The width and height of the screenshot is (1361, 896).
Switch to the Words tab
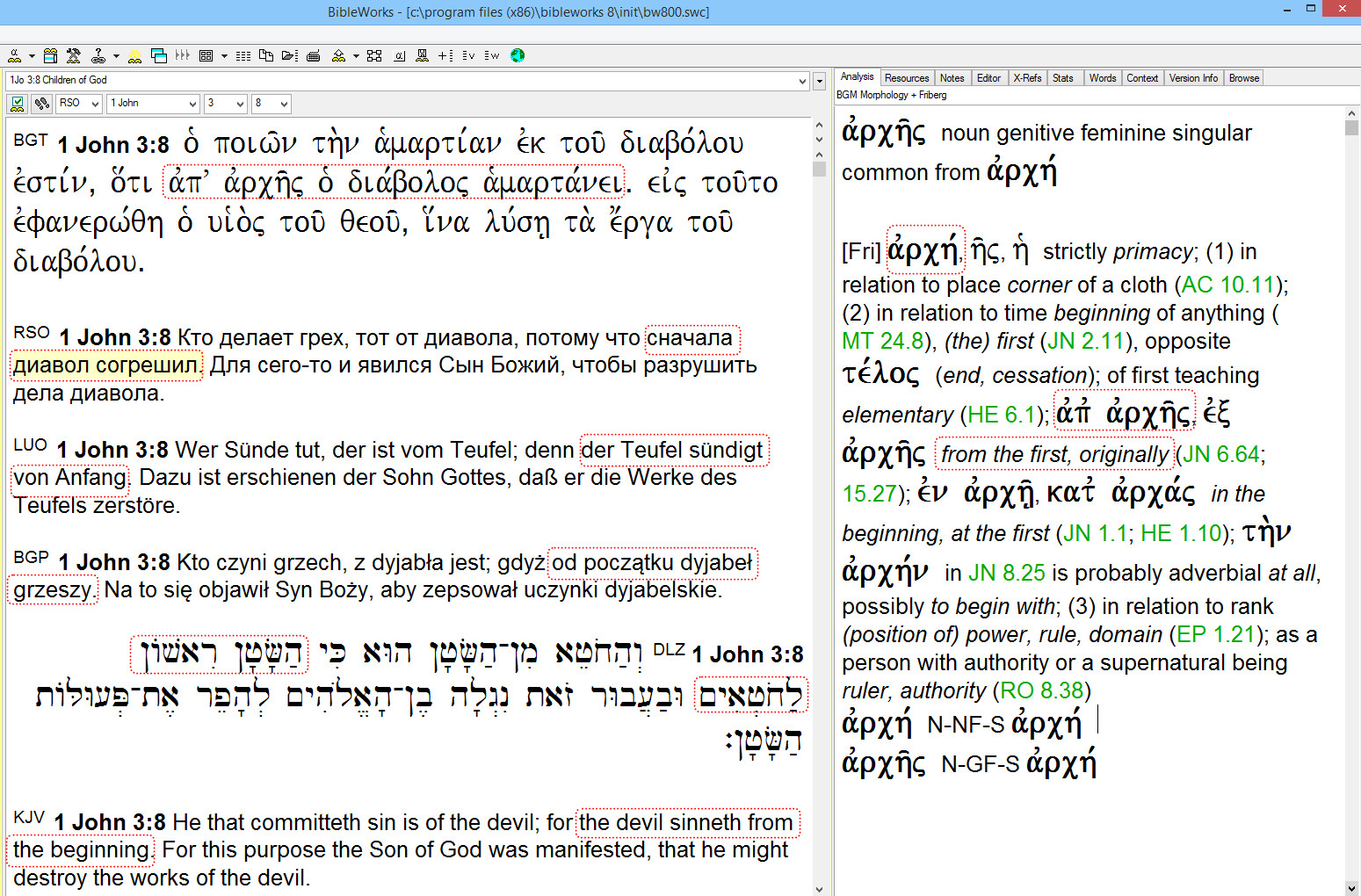1103,78
